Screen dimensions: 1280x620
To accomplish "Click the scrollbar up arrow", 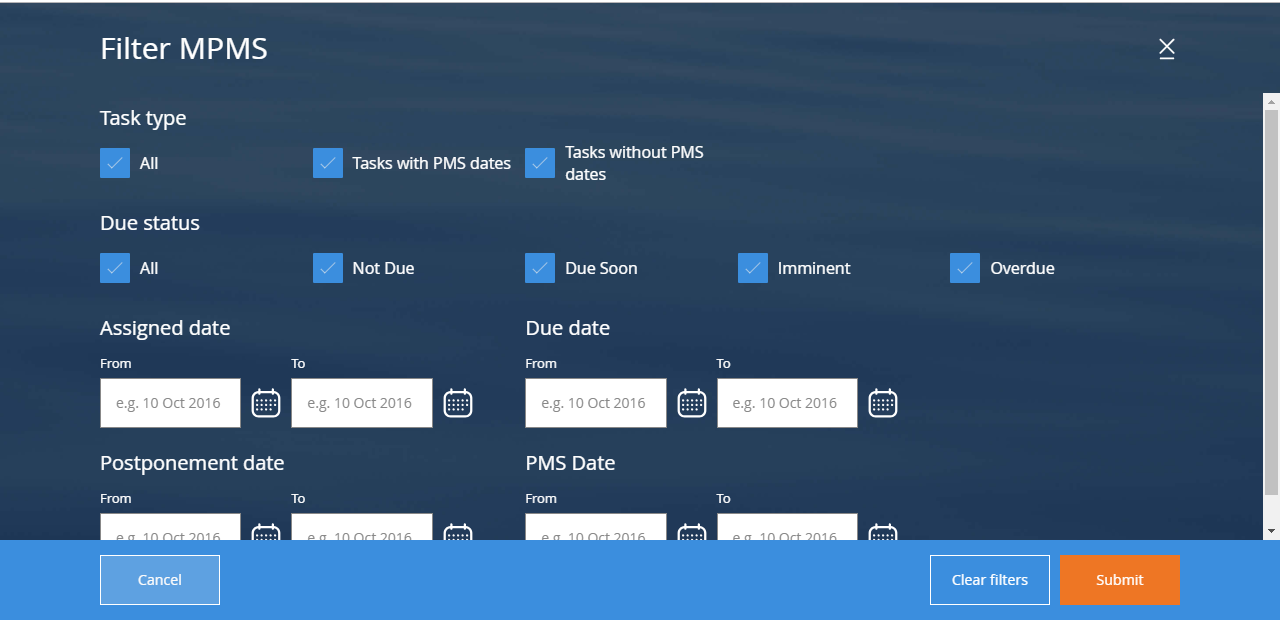I will point(1271,101).
